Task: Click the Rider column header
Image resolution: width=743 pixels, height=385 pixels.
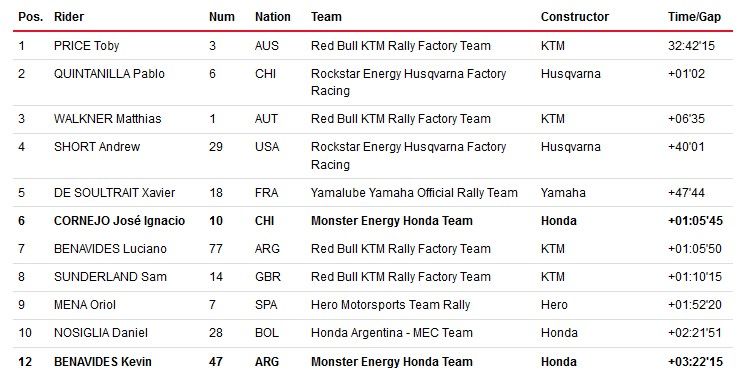Action: pos(69,17)
